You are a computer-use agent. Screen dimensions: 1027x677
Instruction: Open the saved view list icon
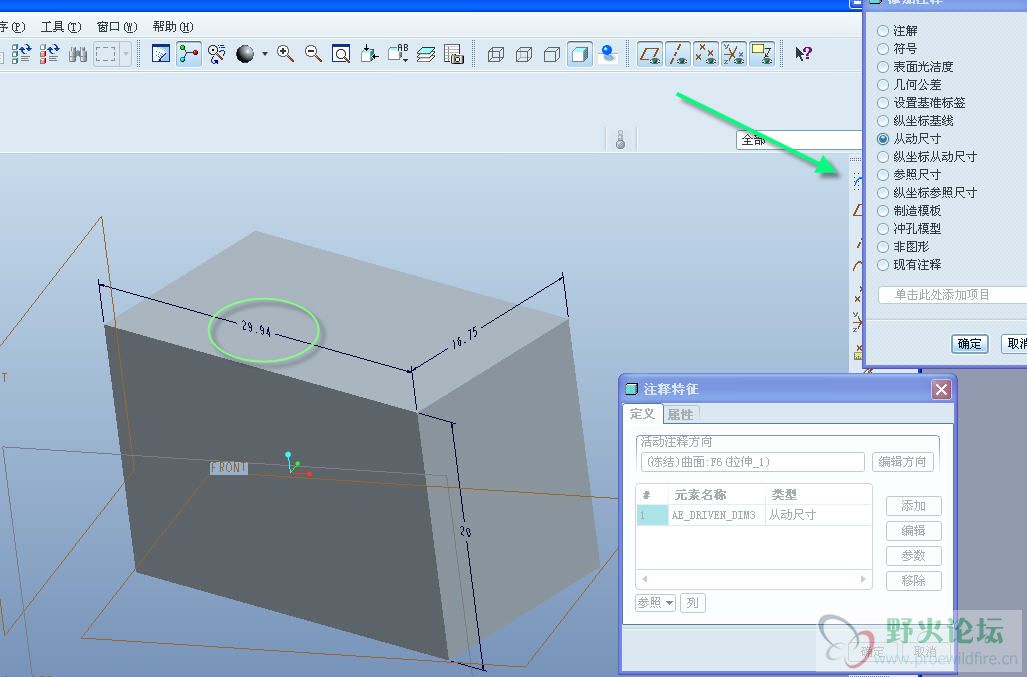click(398, 54)
